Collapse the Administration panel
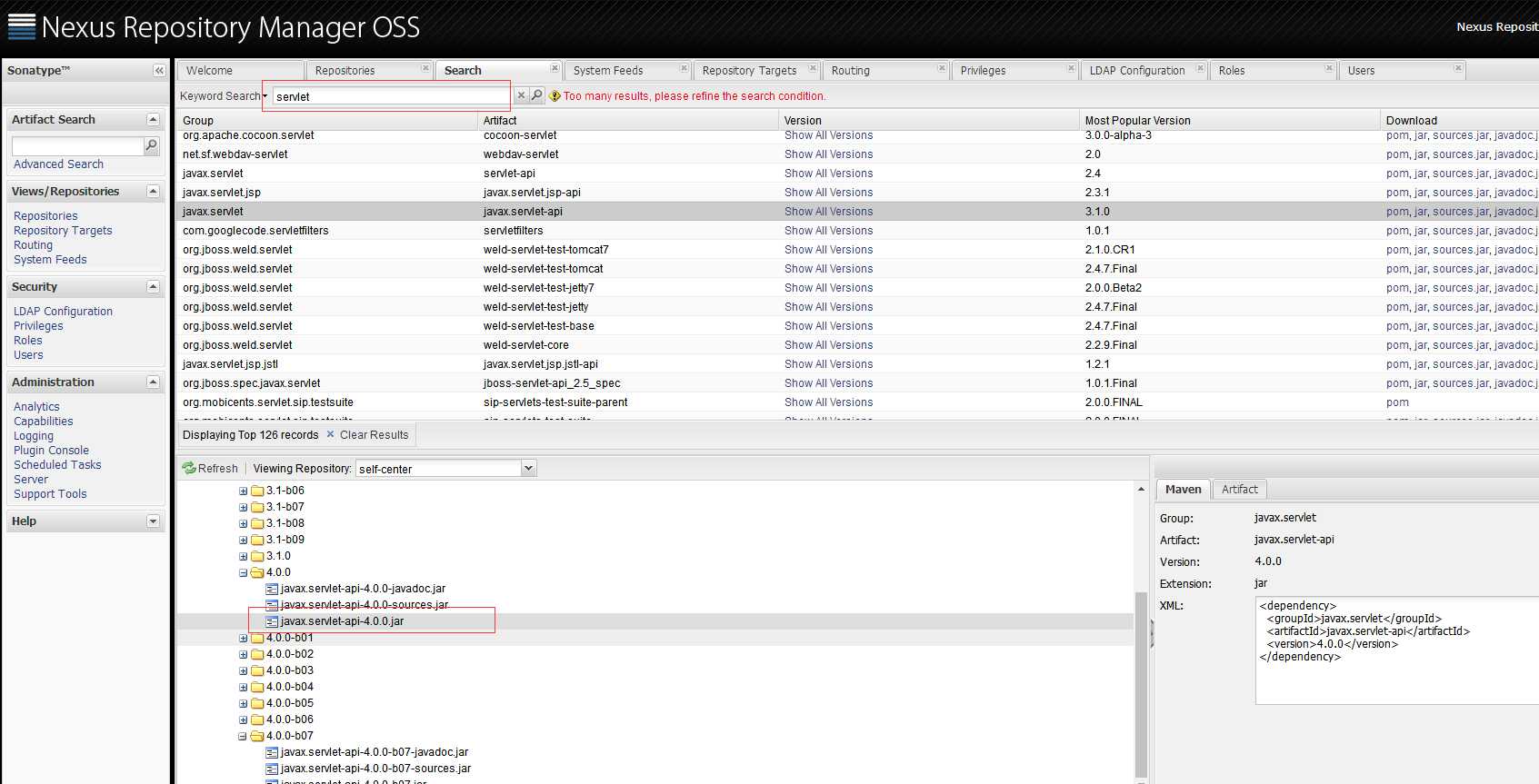The height and width of the screenshot is (784, 1539). 153,382
